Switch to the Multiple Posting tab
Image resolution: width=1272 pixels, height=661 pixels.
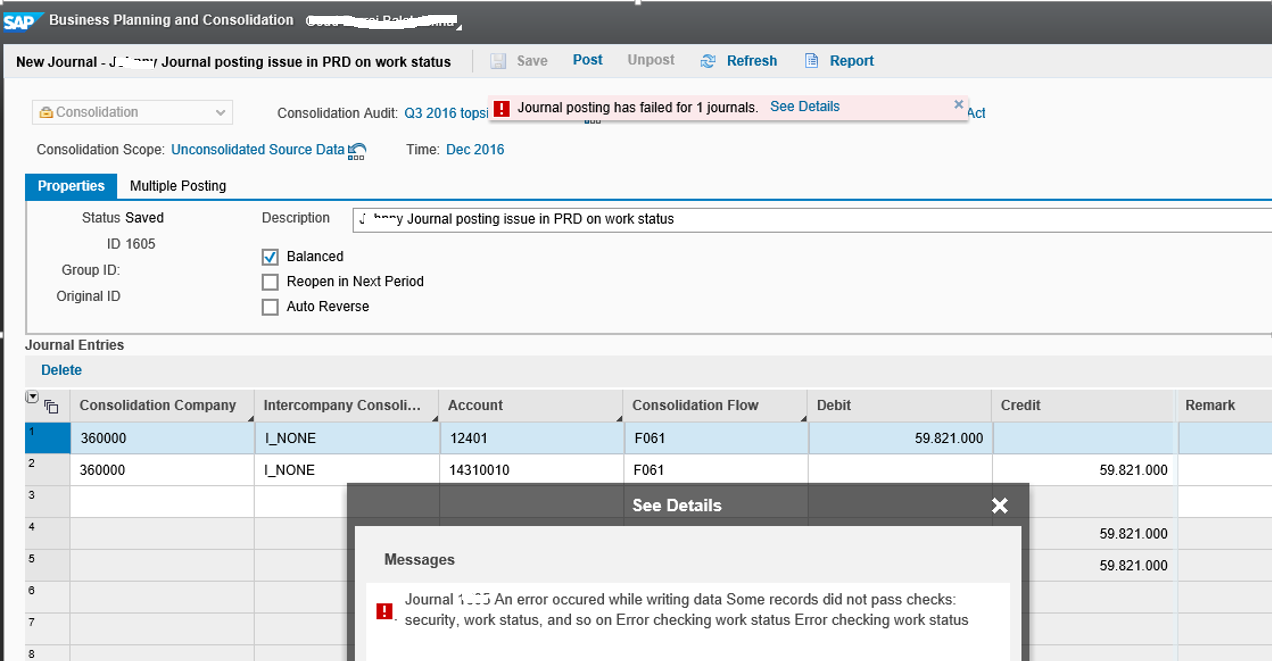(178, 186)
